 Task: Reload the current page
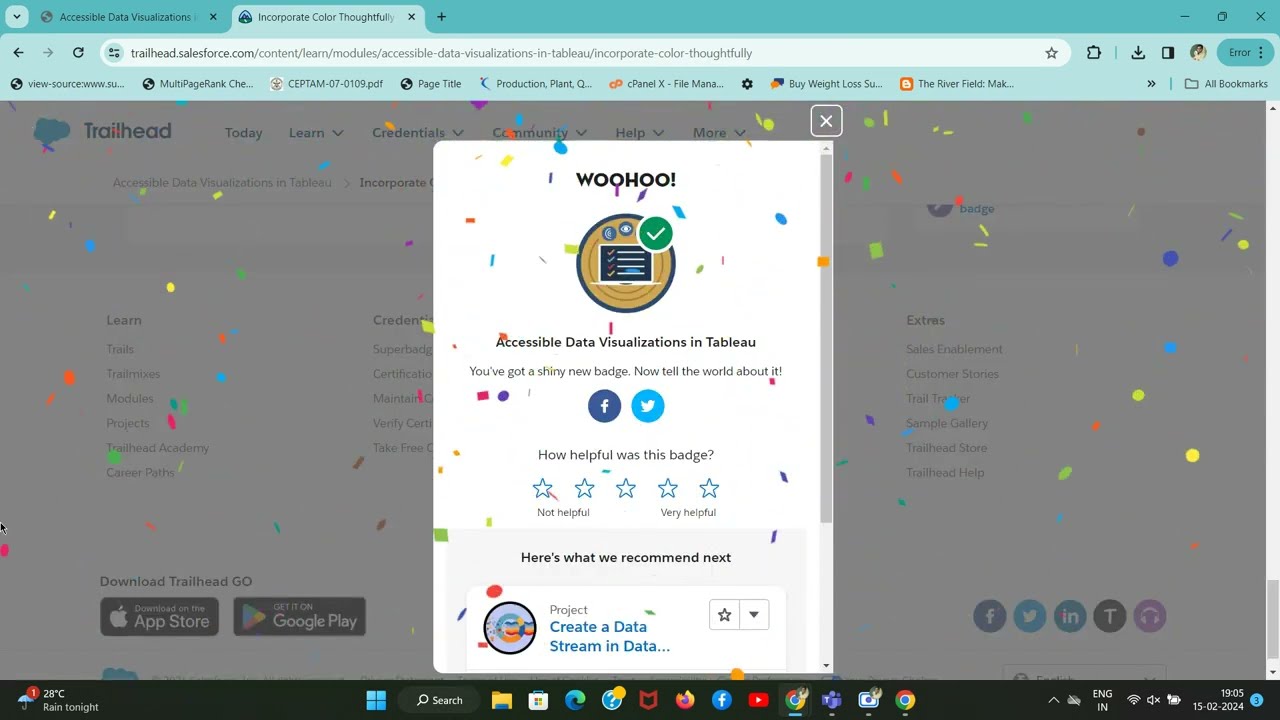(x=78, y=53)
